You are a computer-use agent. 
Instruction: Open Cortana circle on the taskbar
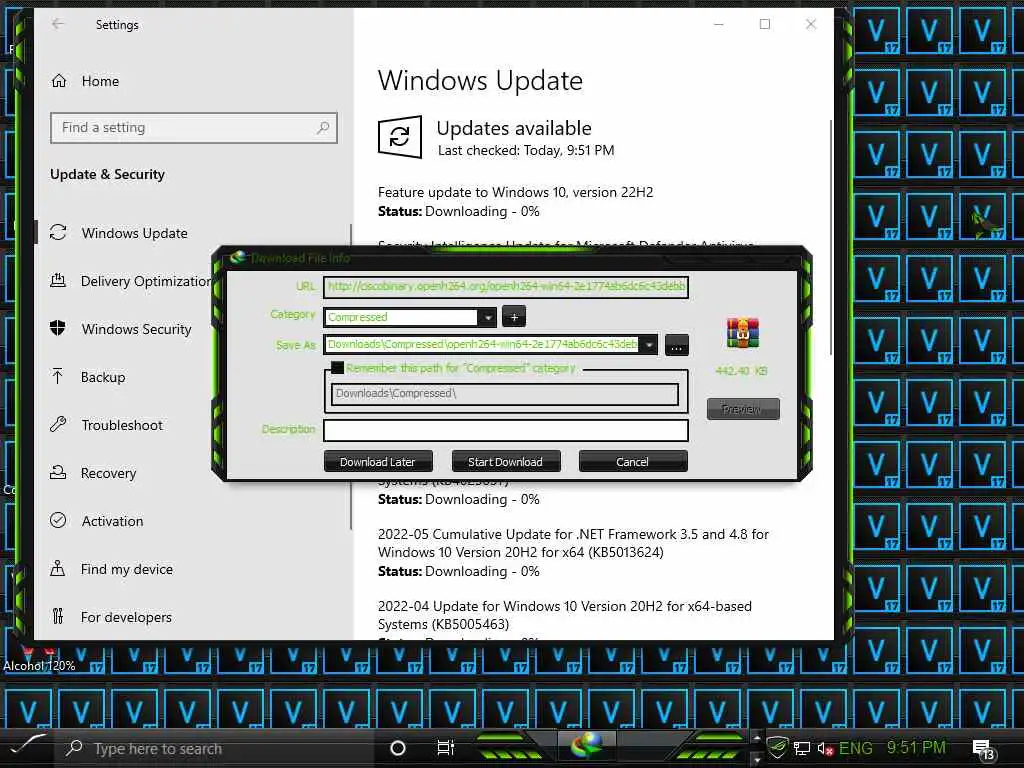pos(397,748)
